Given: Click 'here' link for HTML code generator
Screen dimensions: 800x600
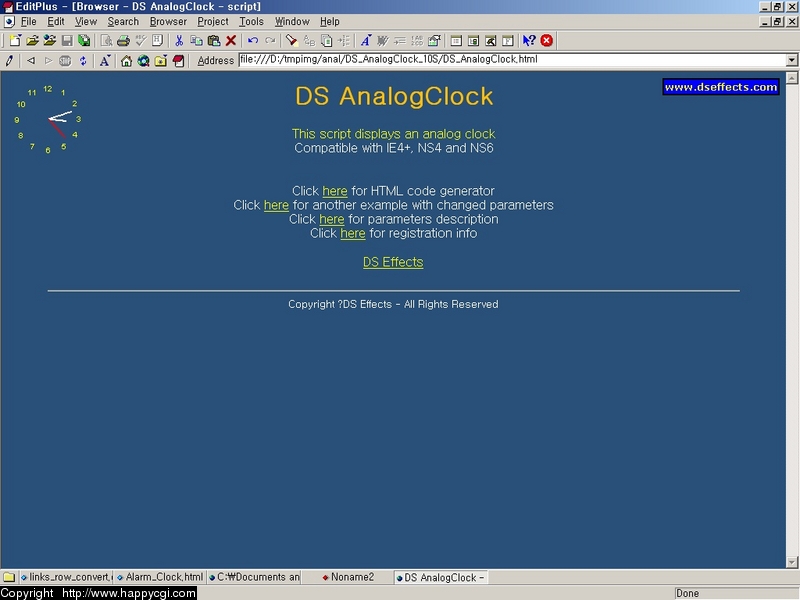Looking at the screenshot, I should click(x=335, y=191).
